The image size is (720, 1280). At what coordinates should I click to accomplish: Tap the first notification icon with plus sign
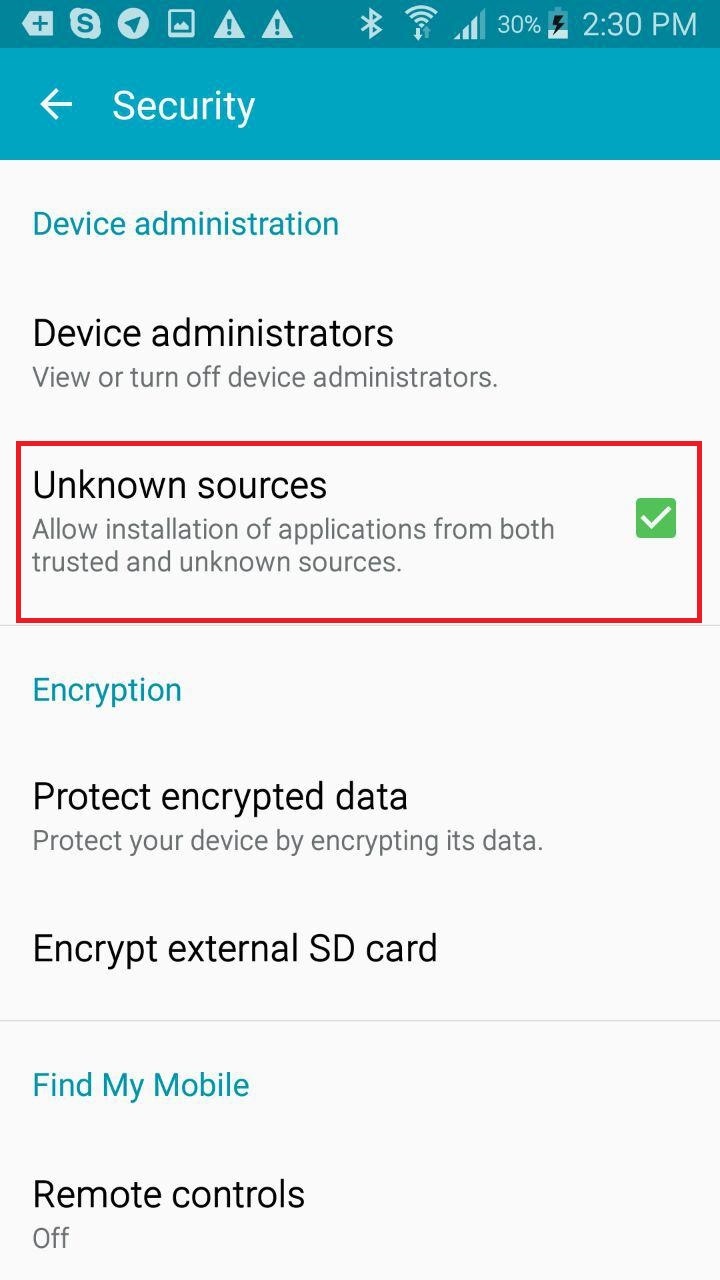pyautogui.click(x=37, y=23)
